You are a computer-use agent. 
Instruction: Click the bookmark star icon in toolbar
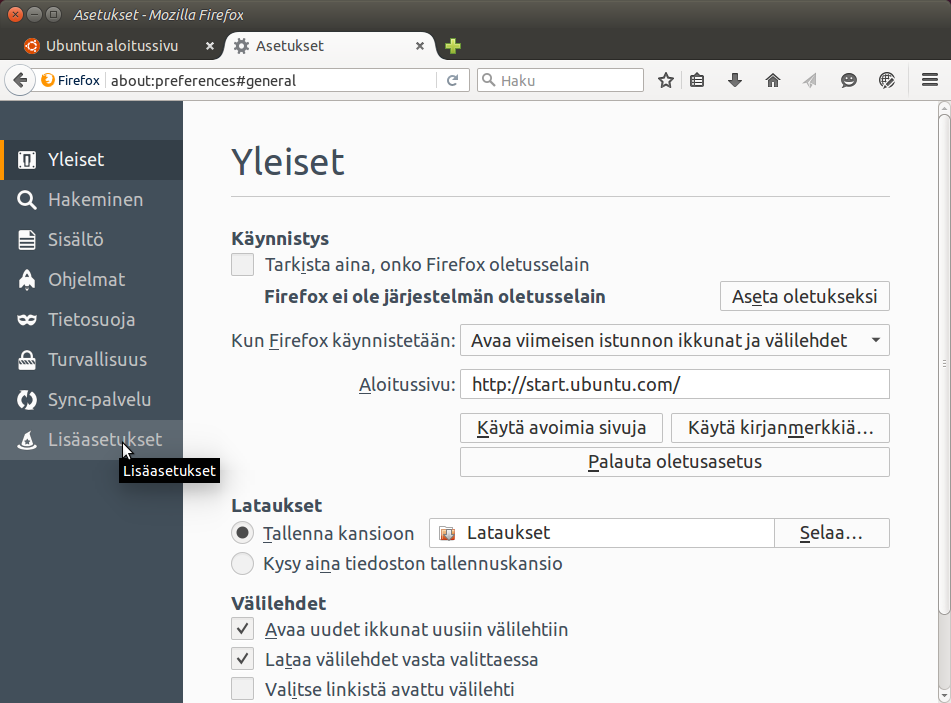click(666, 81)
